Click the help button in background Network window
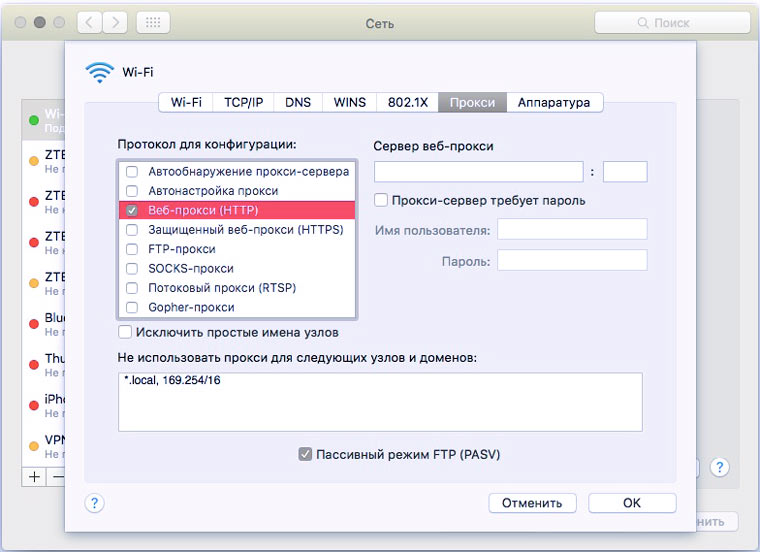 click(719, 467)
